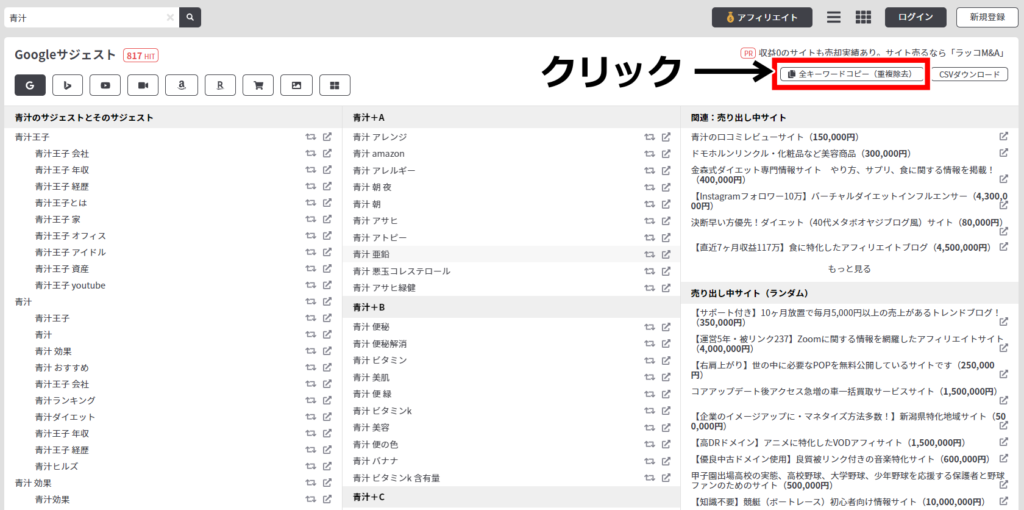Select keyword 青汁 ビタミン
Image resolution: width=1024 pixels, height=510 pixels.
[380, 360]
